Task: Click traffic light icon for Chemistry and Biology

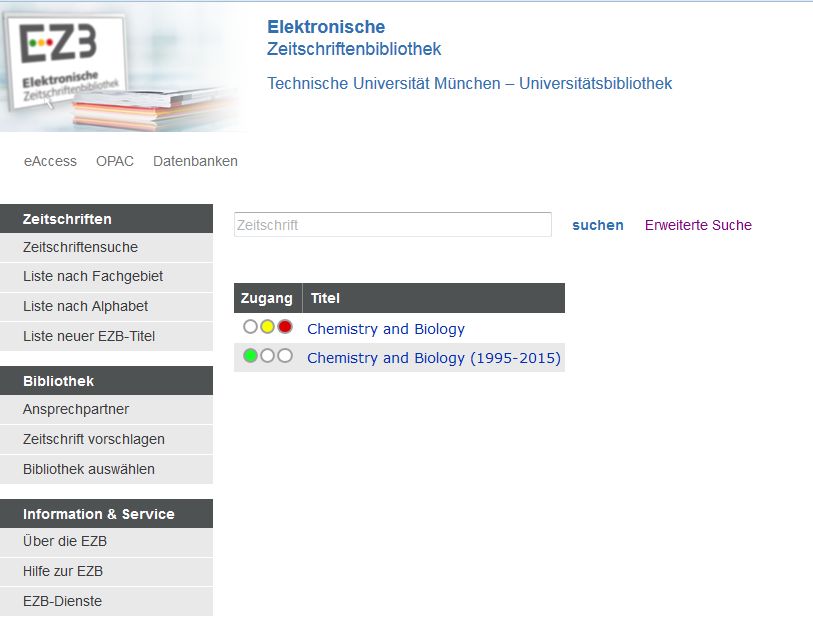Action: point(267,327)
